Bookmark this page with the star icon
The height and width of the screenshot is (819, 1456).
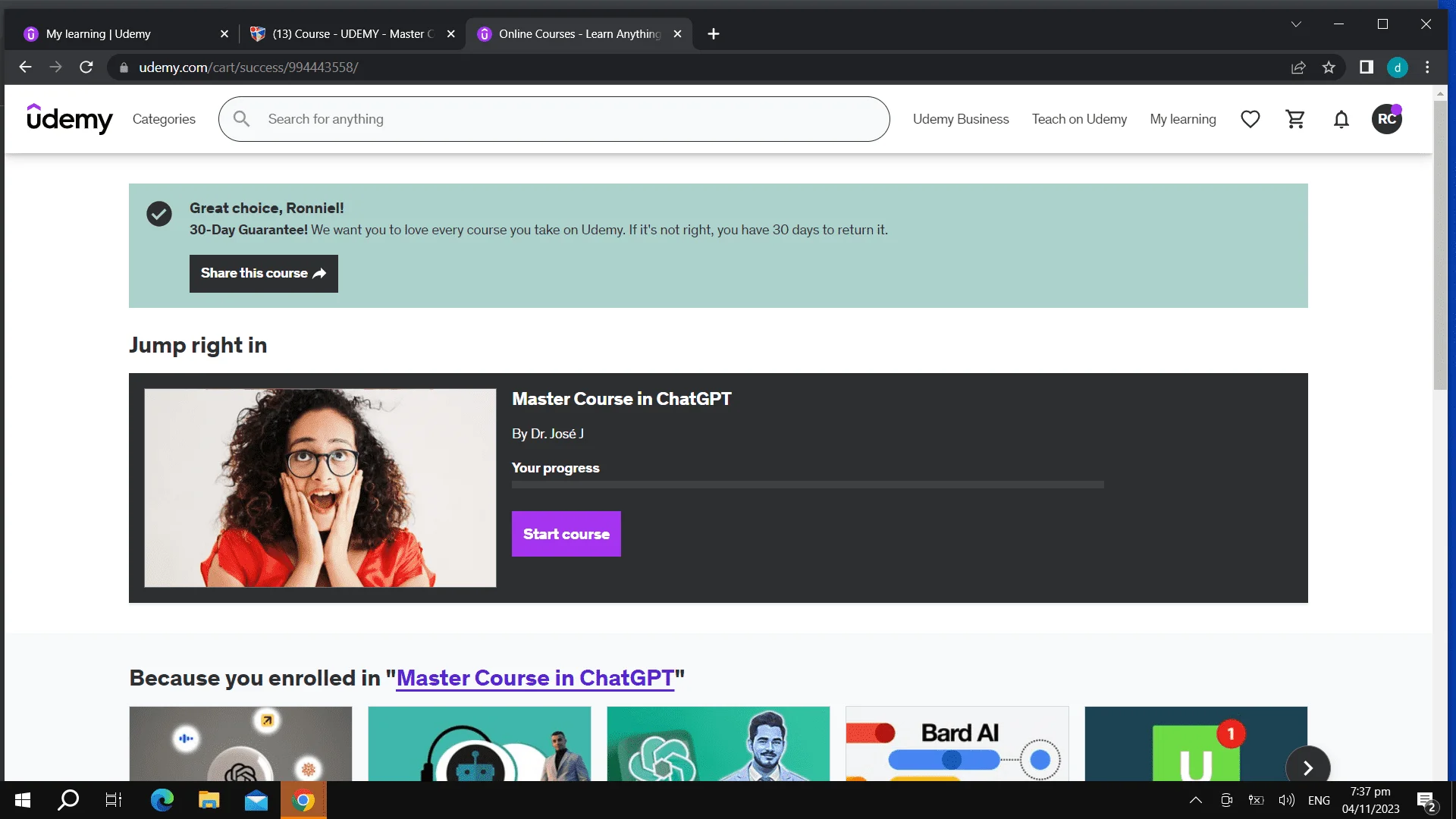click(x=1329, y=67)
